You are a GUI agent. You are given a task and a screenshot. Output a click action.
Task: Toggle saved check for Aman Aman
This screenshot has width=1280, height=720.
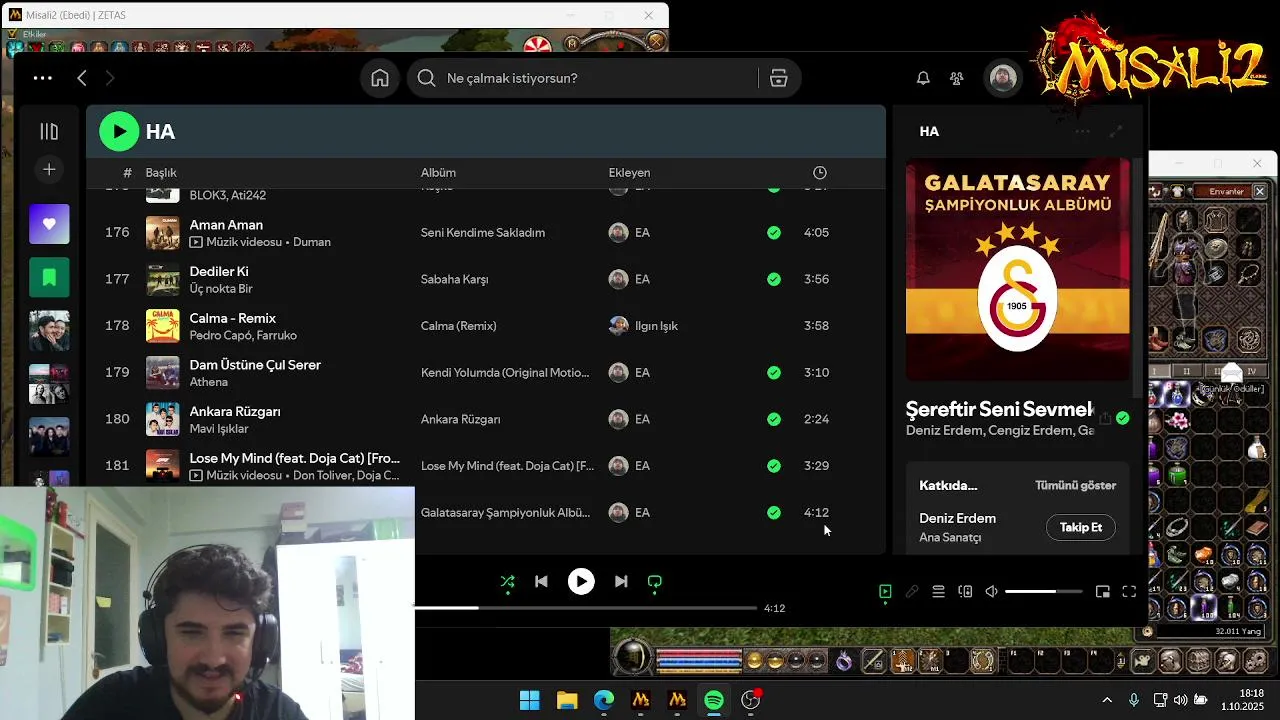coord(774,232)
